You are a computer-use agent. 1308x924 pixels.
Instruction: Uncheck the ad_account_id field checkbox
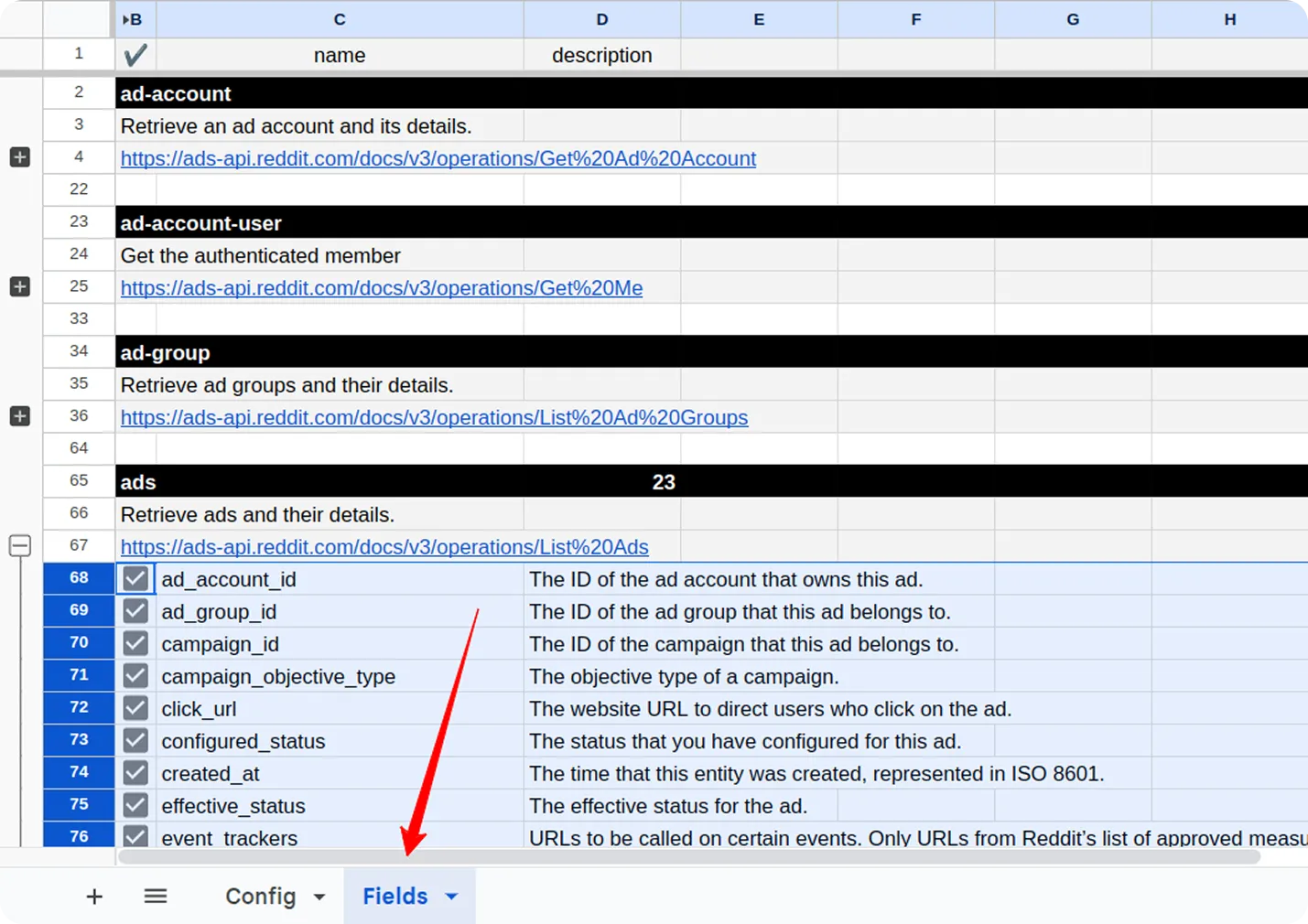pyautogui.click(x=135, y=578)
